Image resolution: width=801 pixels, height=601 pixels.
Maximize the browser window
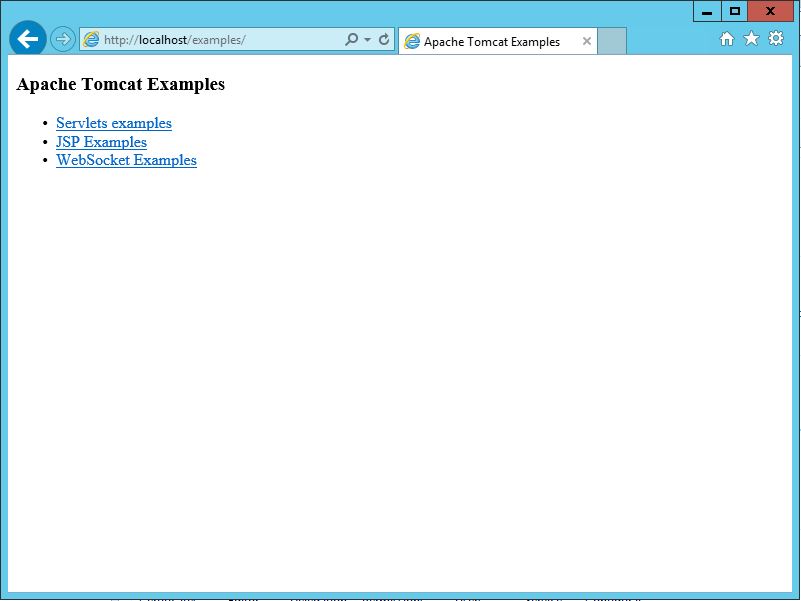(735, 11)
